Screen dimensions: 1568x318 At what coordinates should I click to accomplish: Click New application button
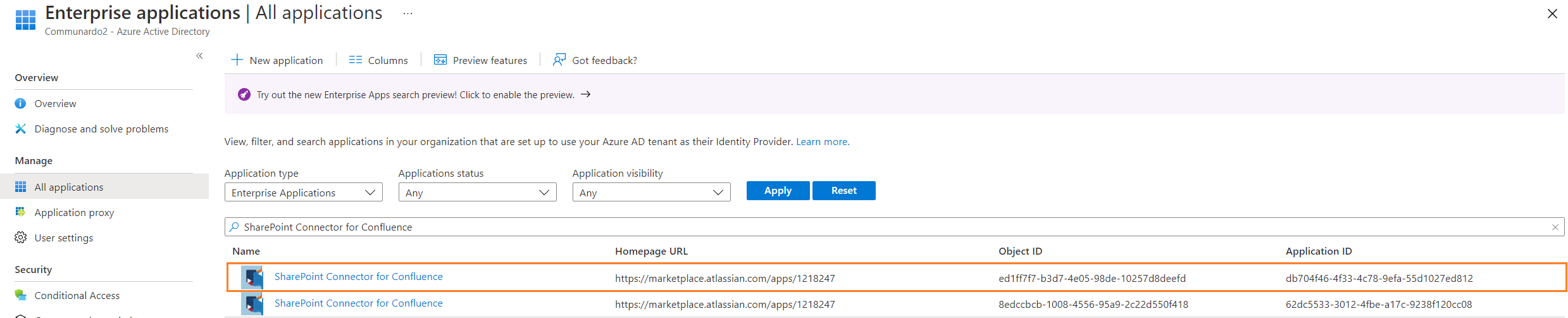(277, 60)
